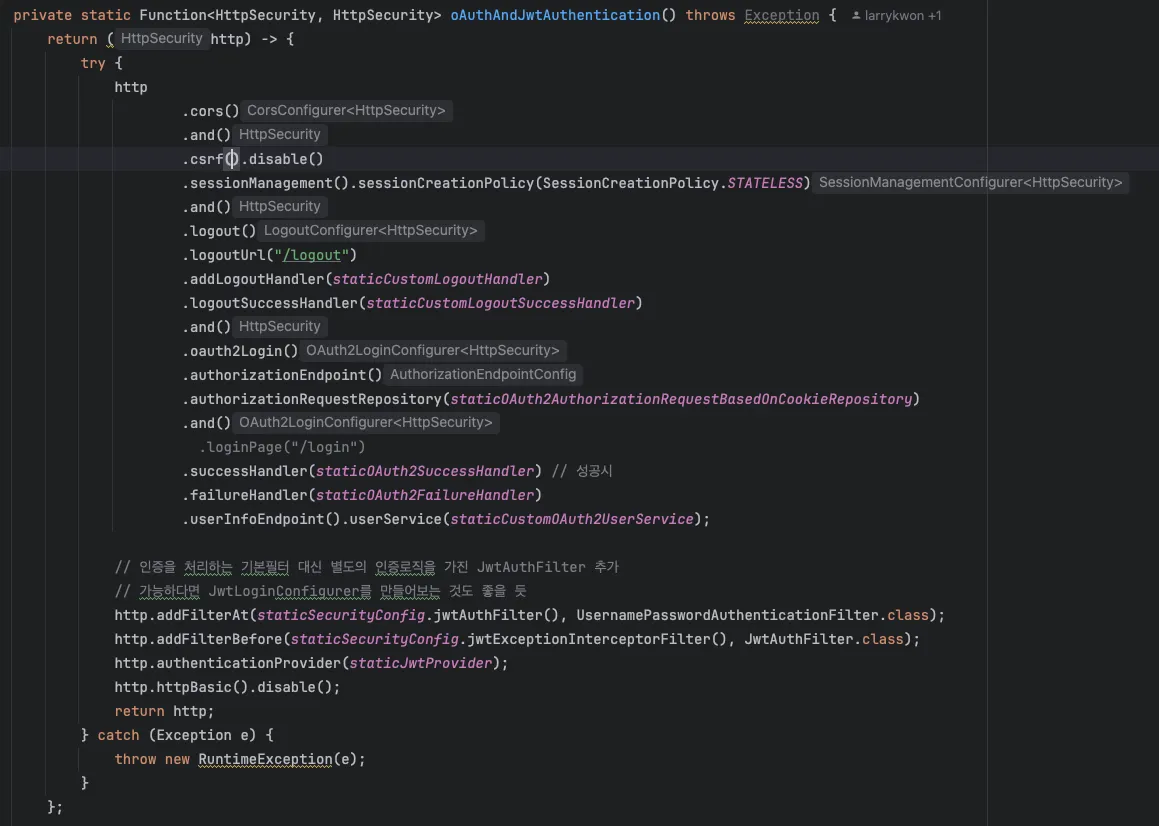
Task: Click the 'return http;' statement
Action: tap(164, 711)
